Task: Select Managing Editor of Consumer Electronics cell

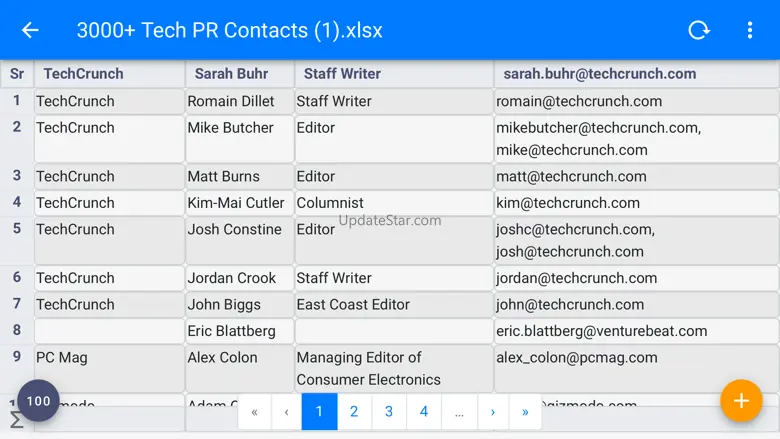Action: click(x=394, y=368)
